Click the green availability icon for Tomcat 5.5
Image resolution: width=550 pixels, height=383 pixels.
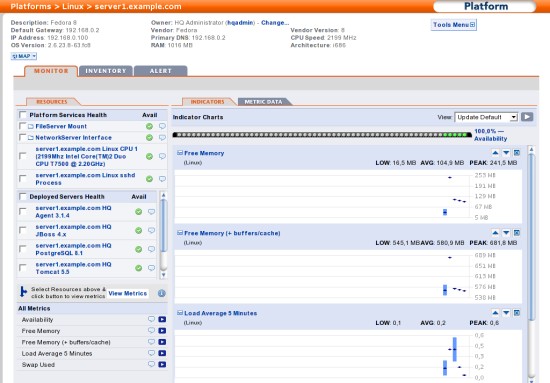(x=139, y=268)
